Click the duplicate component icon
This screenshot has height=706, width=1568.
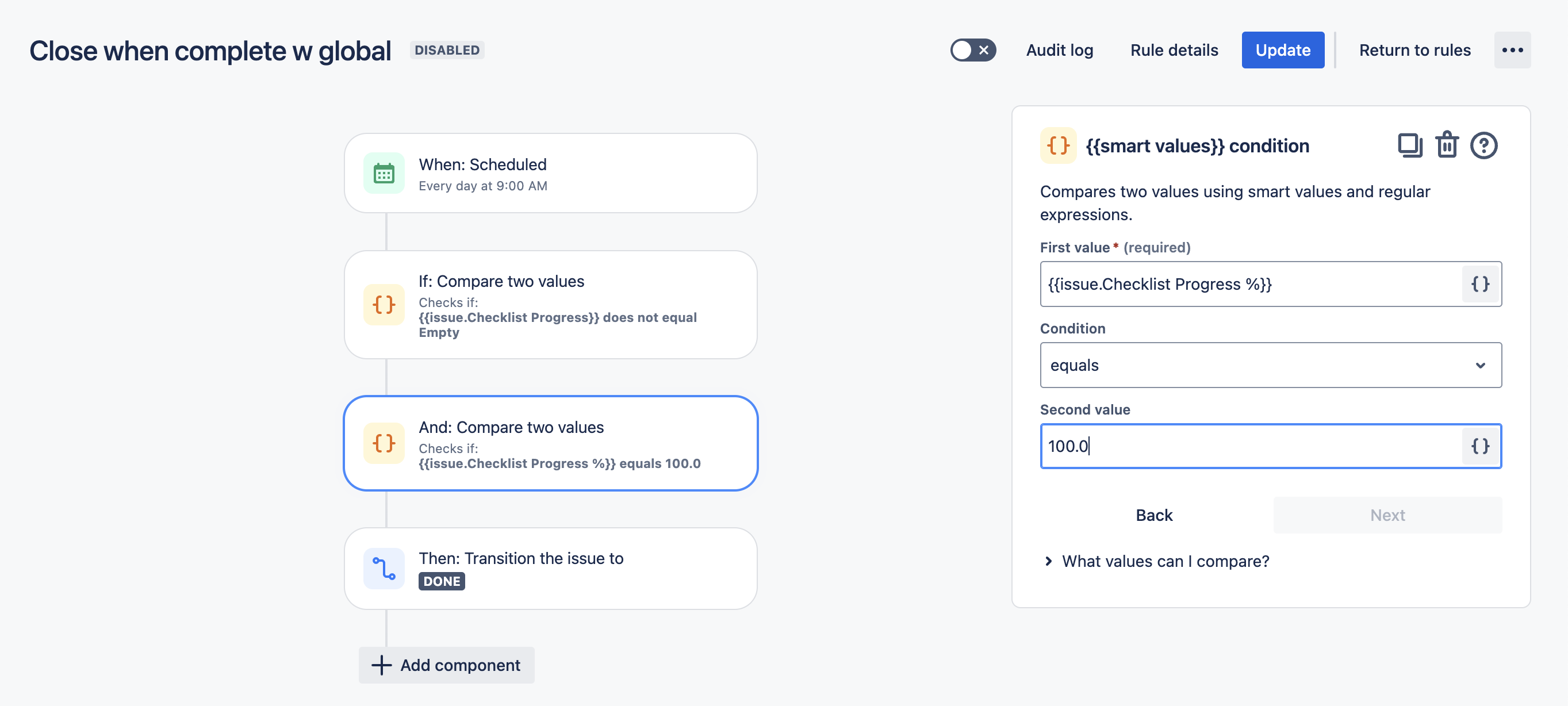1409,145
